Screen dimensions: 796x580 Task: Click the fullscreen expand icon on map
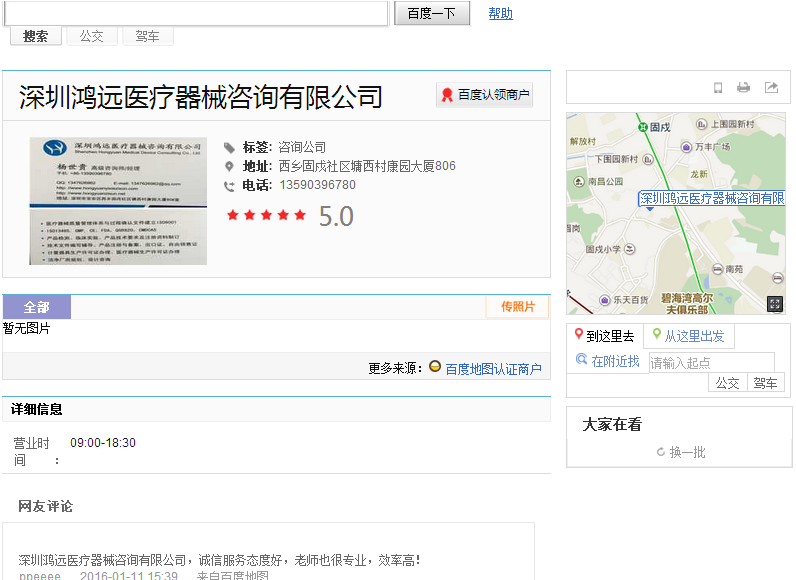point(775,304)
